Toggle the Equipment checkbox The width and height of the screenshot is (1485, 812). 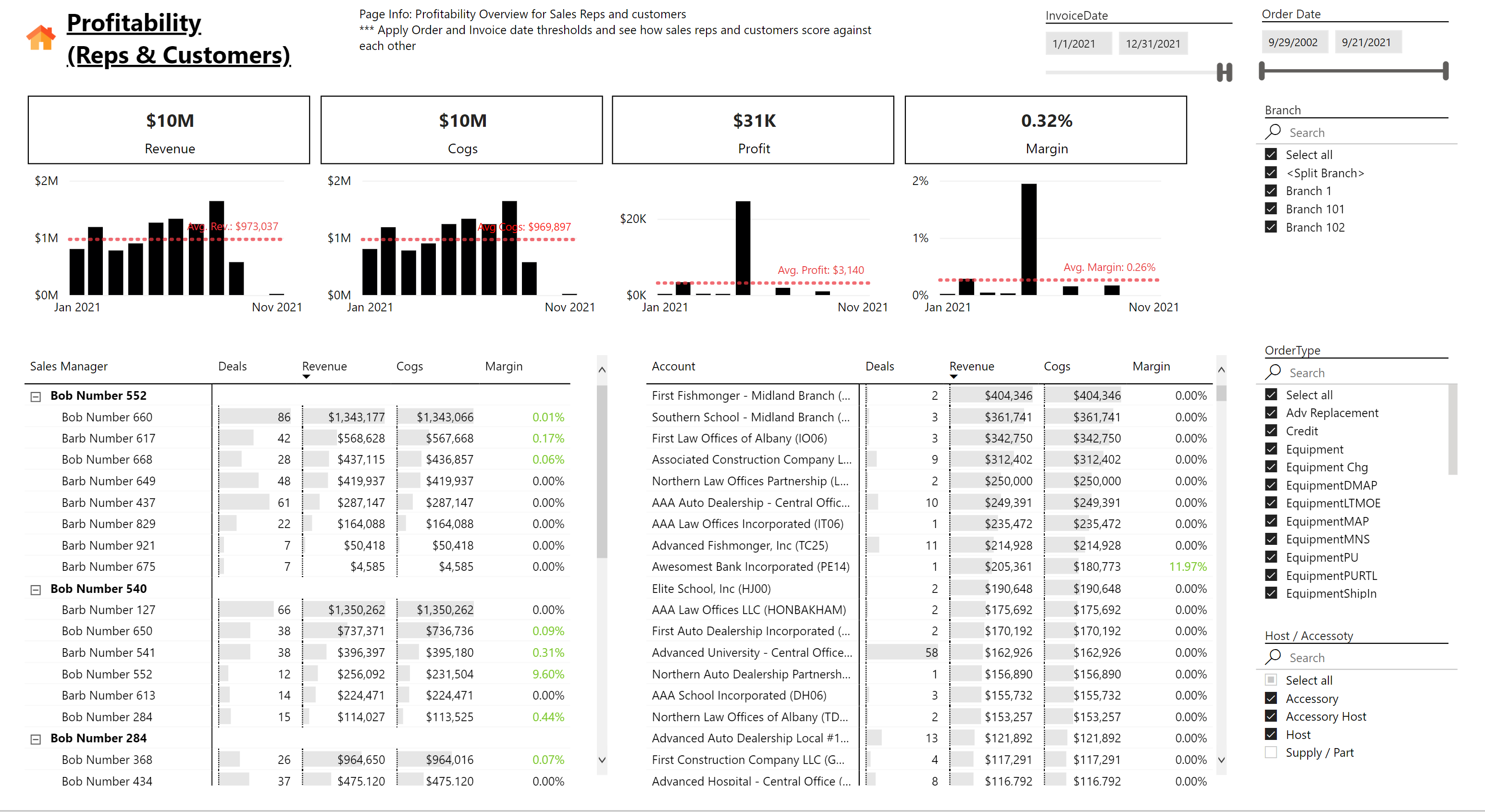pyautogui.click(x=1271, y=449)
